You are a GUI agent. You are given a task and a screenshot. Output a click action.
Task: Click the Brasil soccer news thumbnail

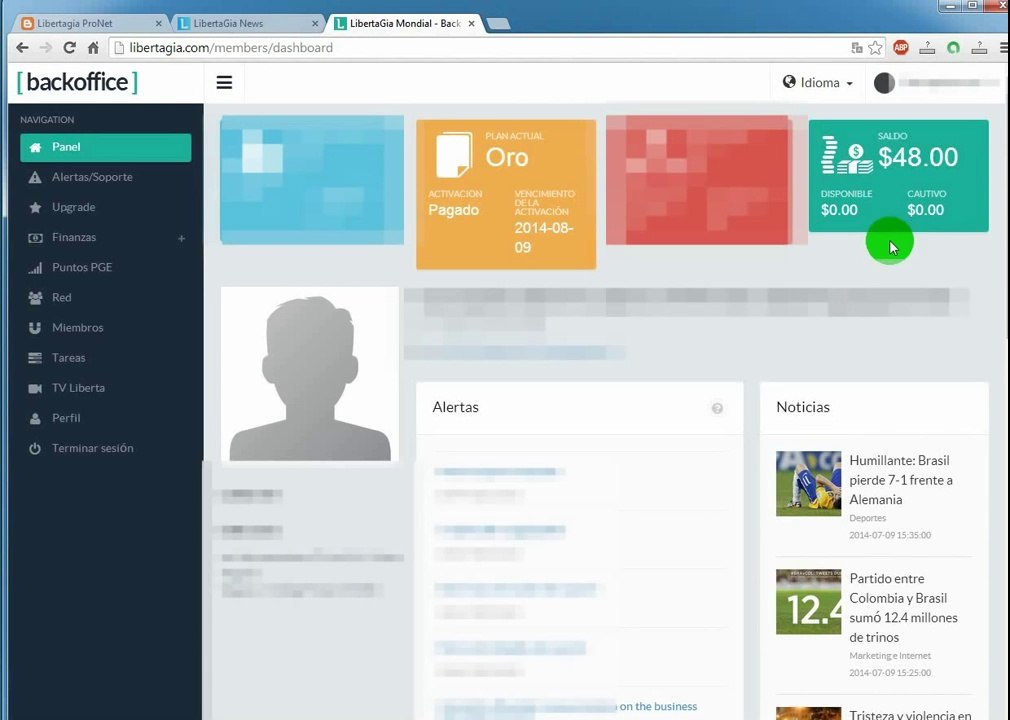click(808, 484)
